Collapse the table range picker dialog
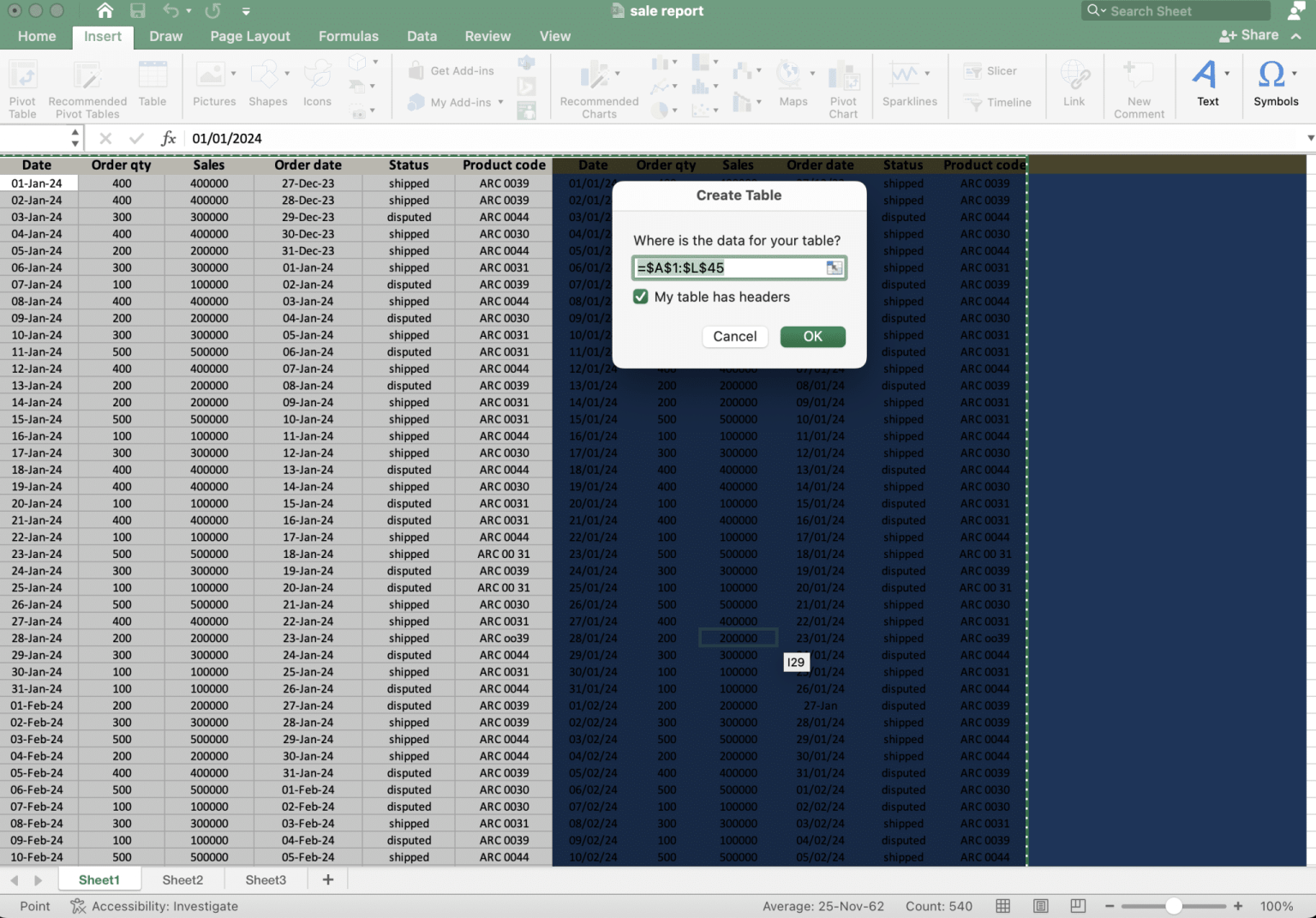This screenshot has height=918, width=1316. click(x=834, y=267)
